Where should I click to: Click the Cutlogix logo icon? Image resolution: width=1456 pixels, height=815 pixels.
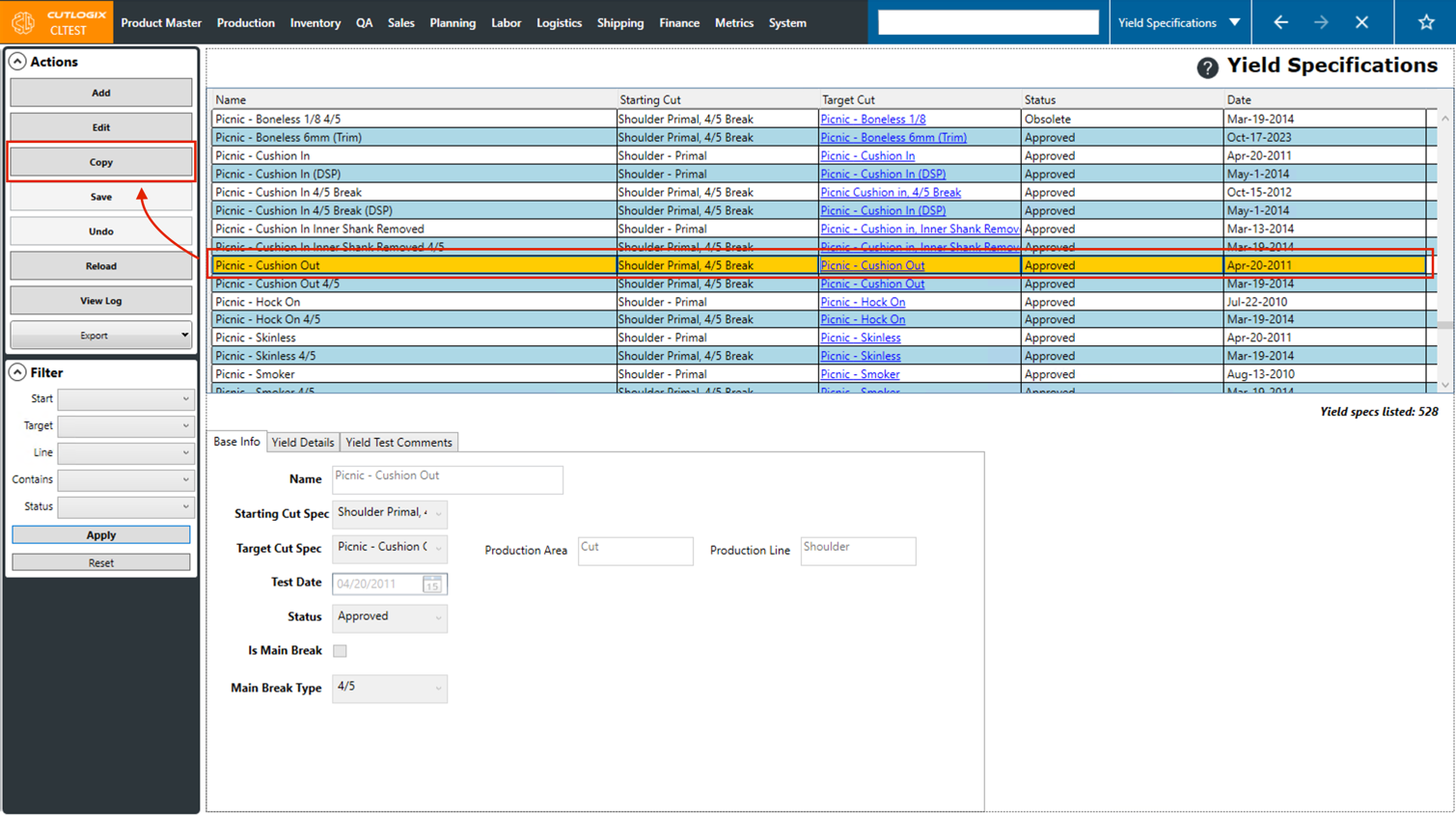(x=23, y=22)
